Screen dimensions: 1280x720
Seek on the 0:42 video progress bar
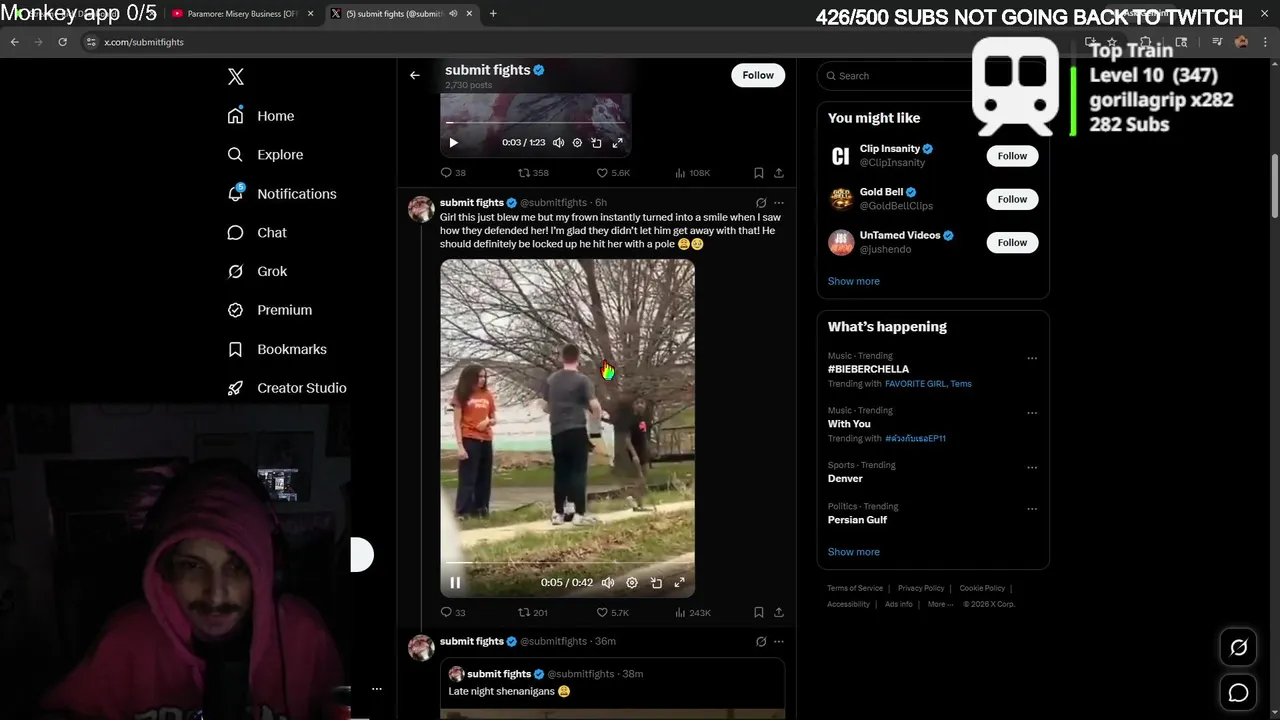tap(567, 563)
